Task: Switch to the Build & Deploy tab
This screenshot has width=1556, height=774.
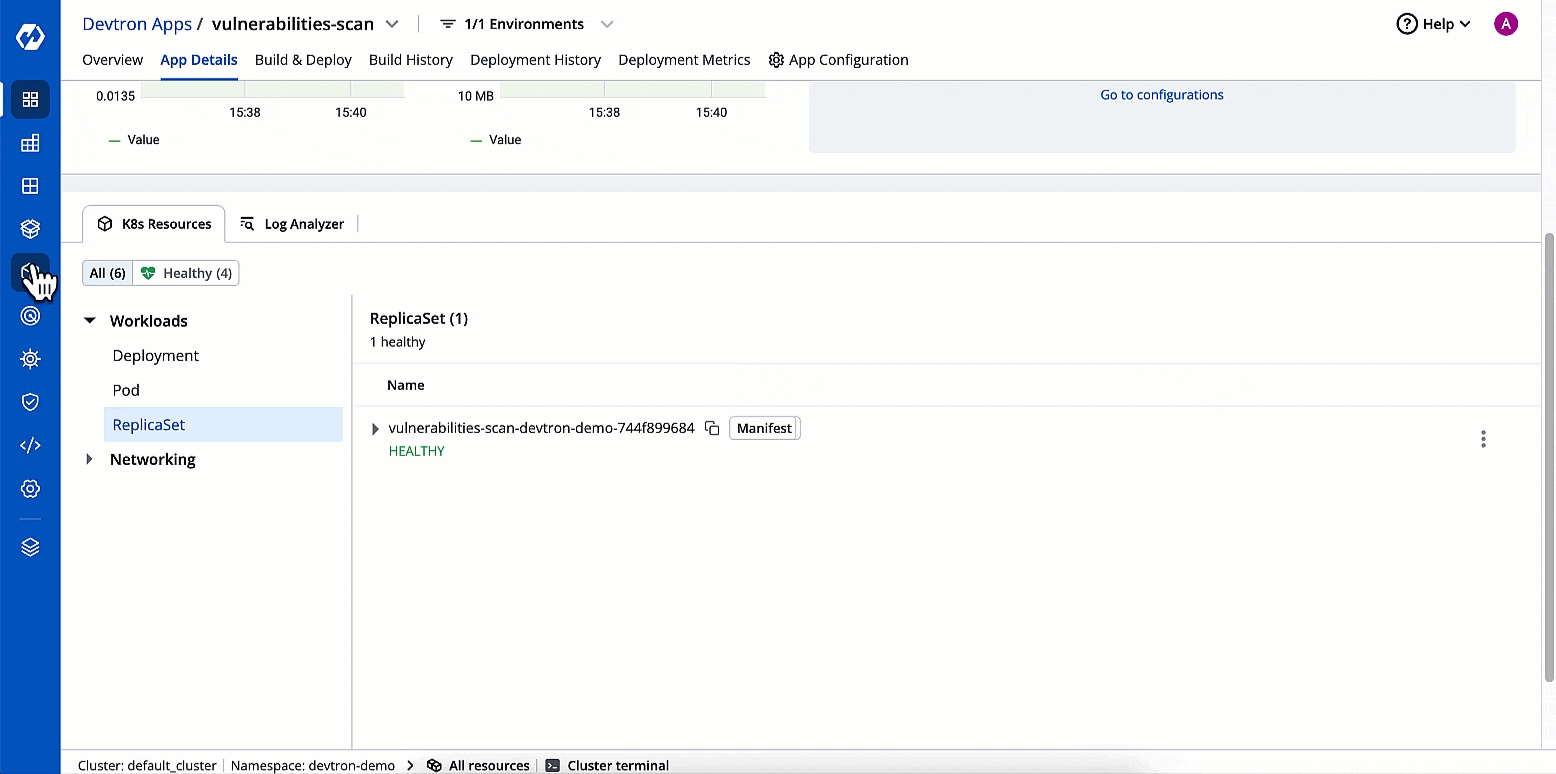Action: tap(303, 60)
